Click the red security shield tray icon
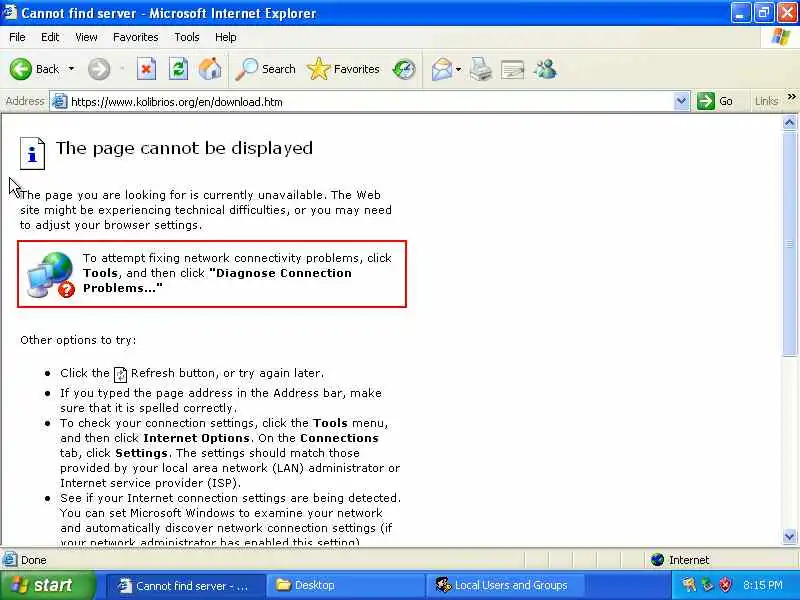Screen dimensions: 800x600 pyautogui.click(x=725, y=585)
